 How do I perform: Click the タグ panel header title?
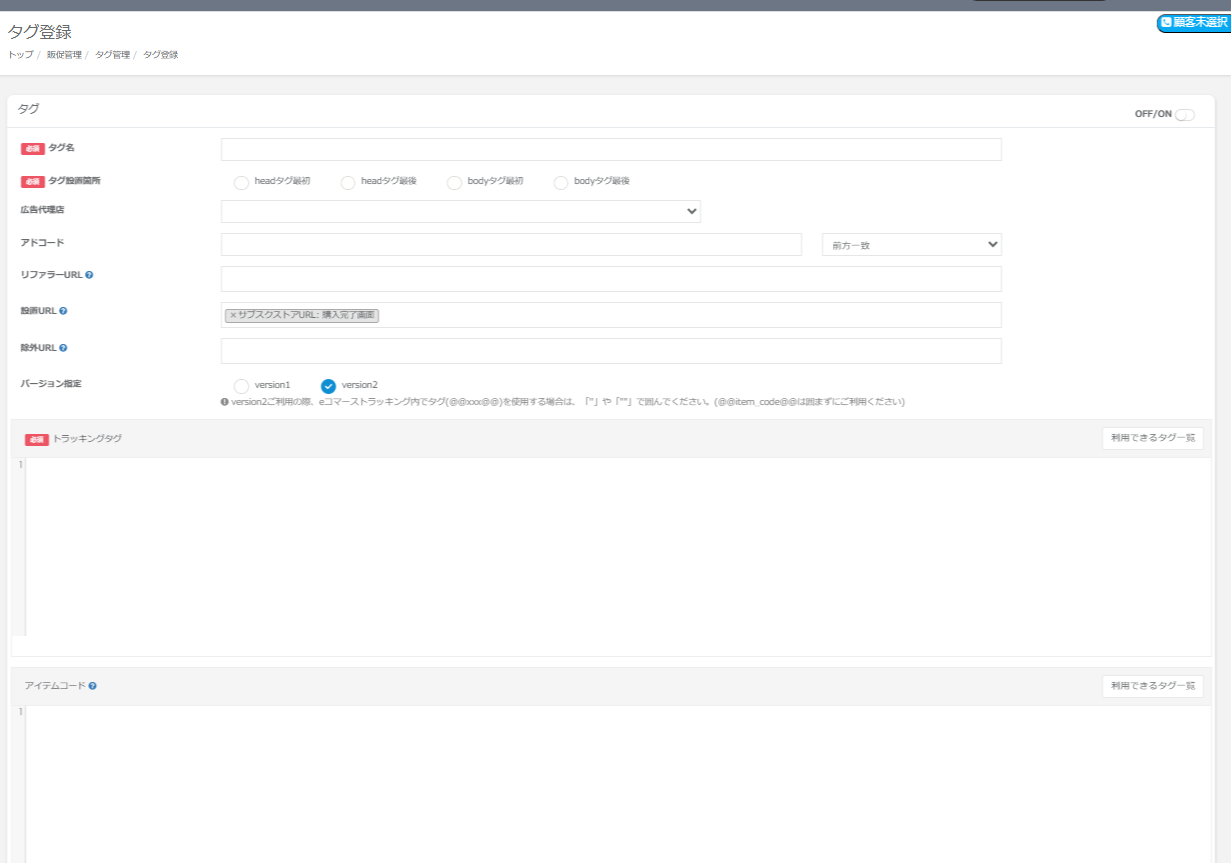29,108
